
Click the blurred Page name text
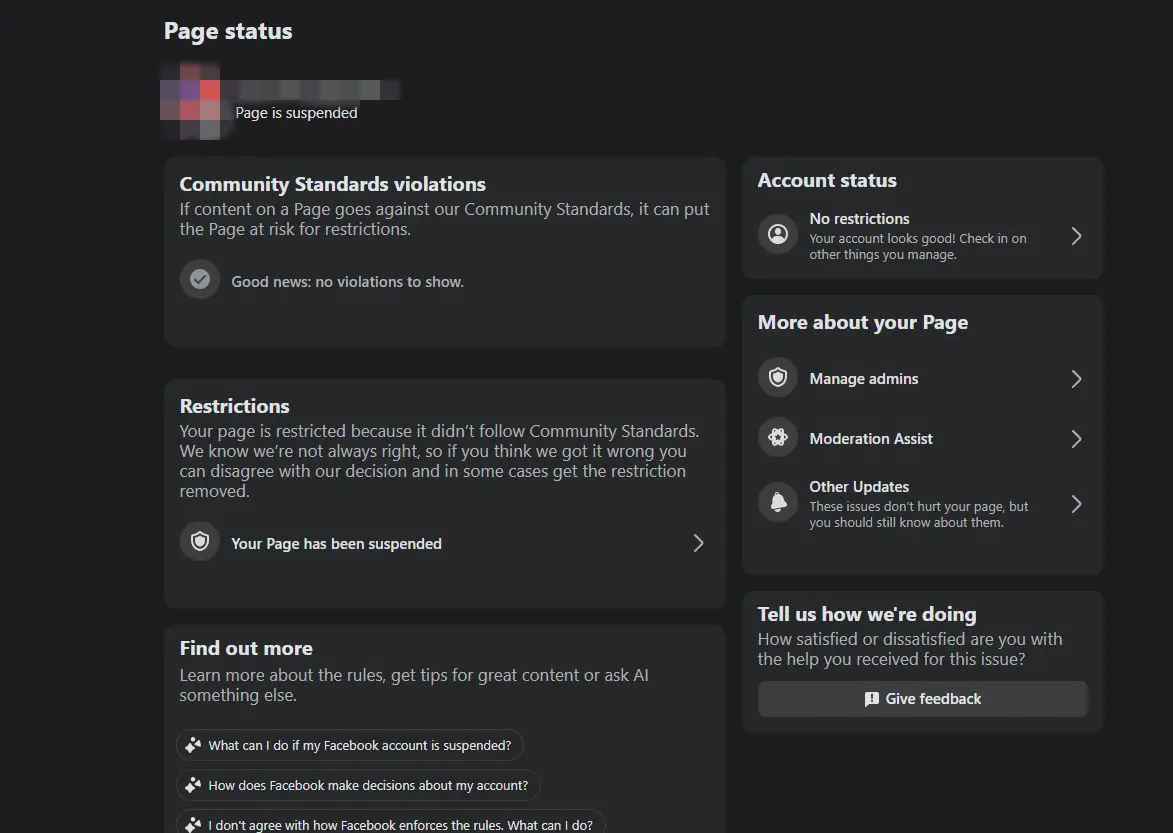point(316,90)
